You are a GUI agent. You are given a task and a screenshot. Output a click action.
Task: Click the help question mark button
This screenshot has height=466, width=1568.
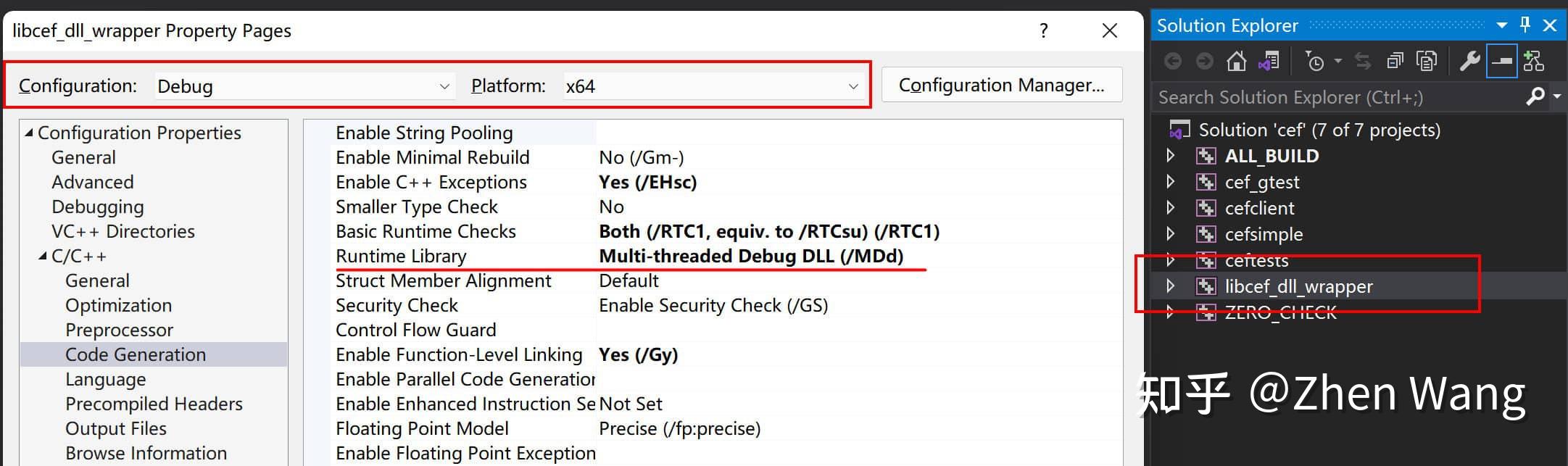(x=1043, y=30)
